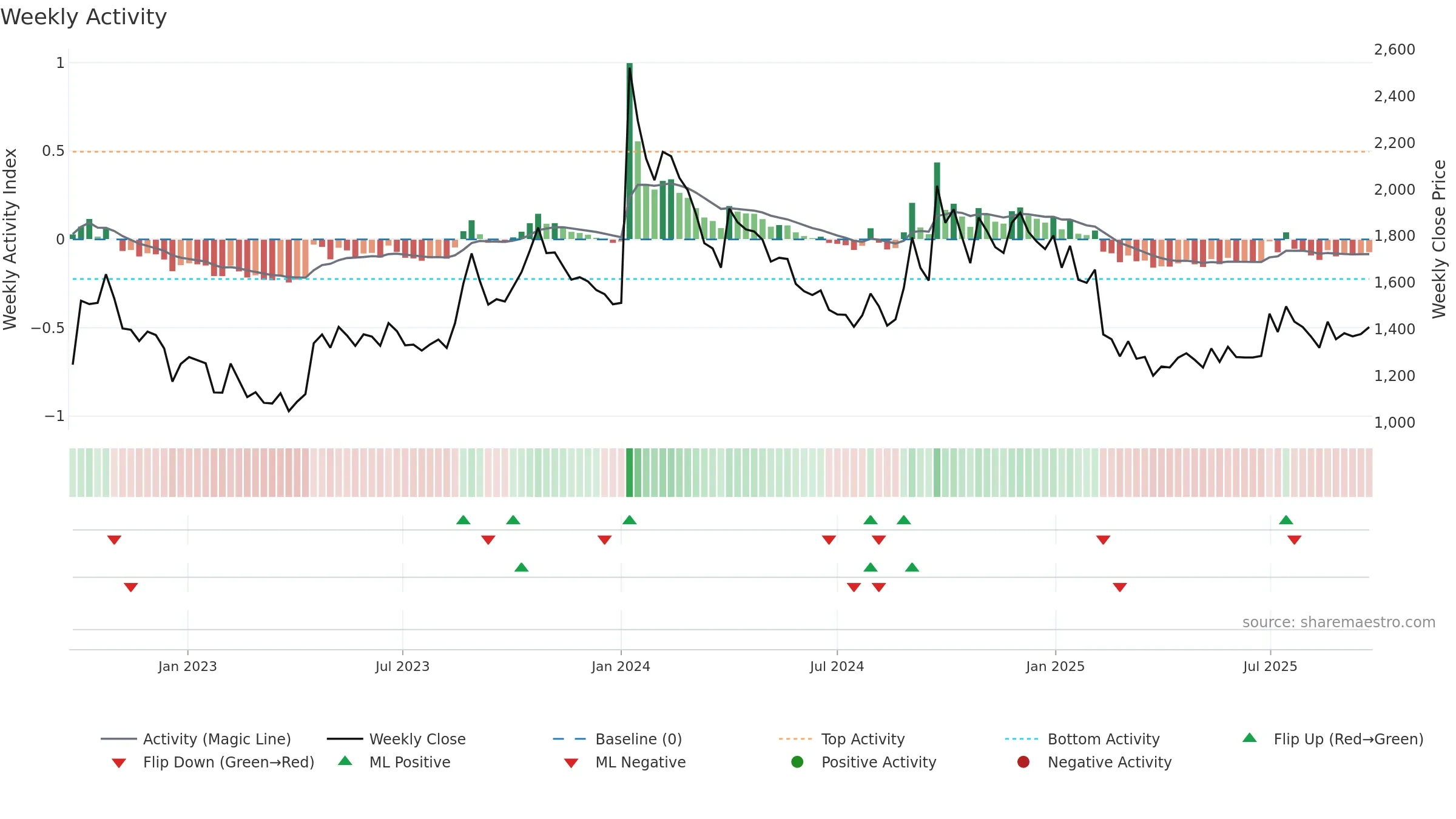Click the cyan dashed Bottom Activity line
The image size is (1456, 819).
(x=721, y=279)
